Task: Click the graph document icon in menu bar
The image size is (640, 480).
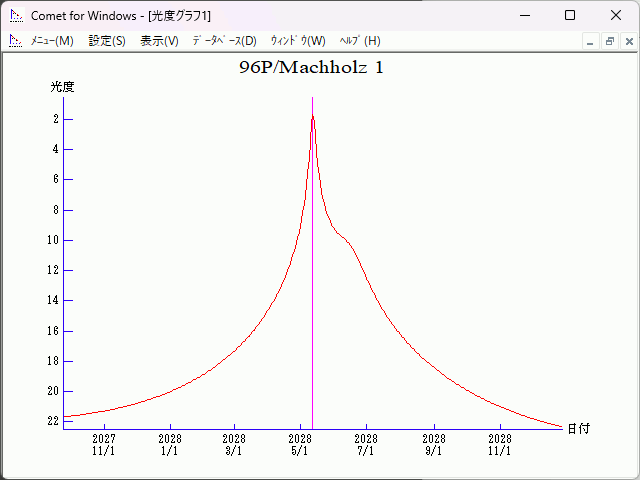Action: 15,41
